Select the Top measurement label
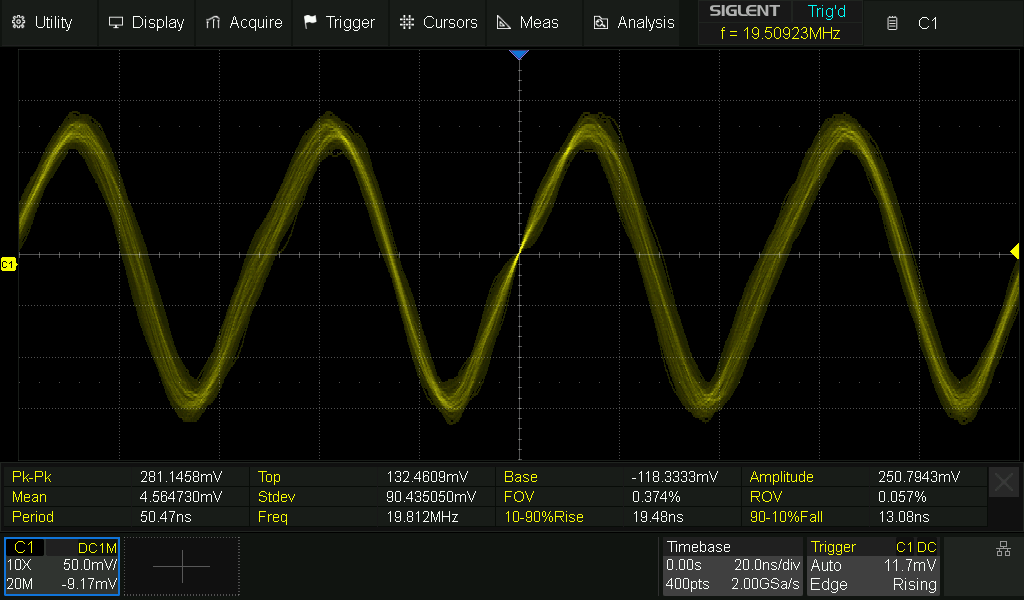This screenshot has width=1024, height=600. tap(269, 477)
